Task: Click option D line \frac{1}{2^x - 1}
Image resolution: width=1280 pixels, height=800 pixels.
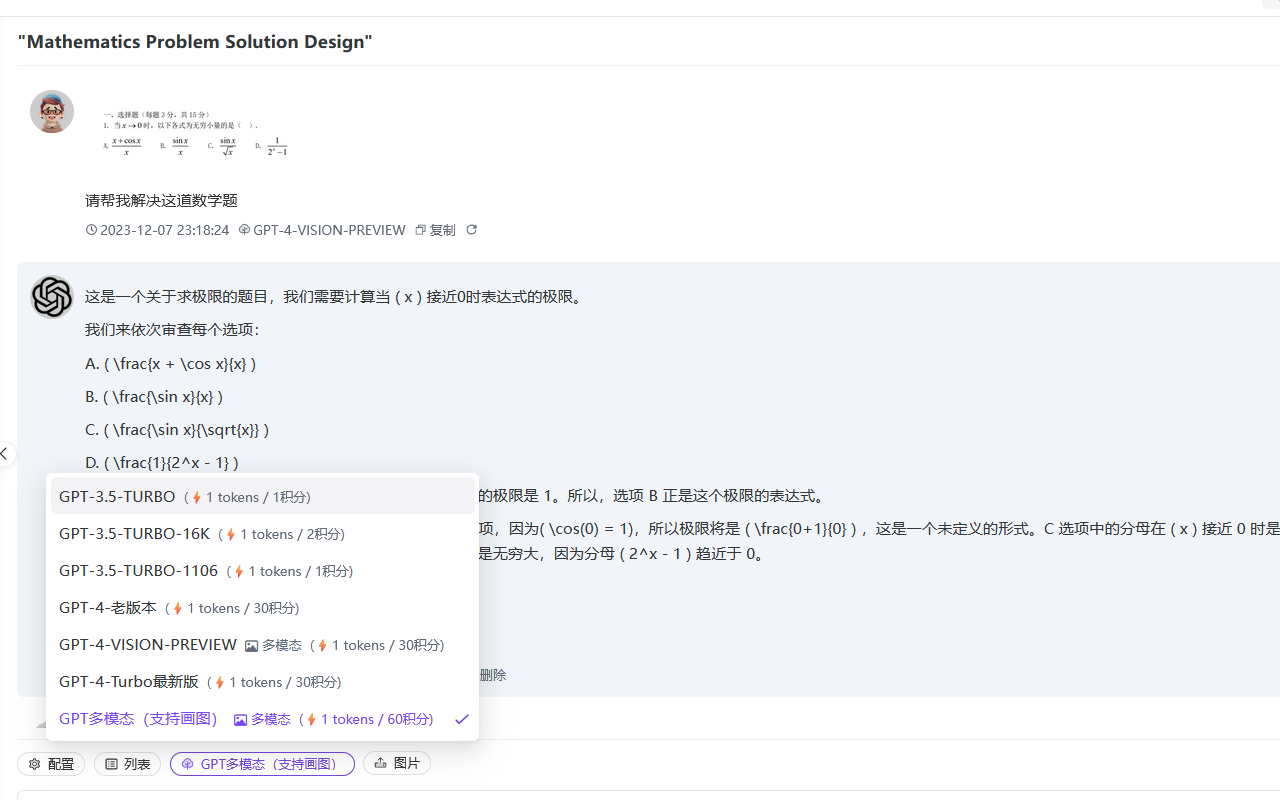Action: (x=162, y=462)
